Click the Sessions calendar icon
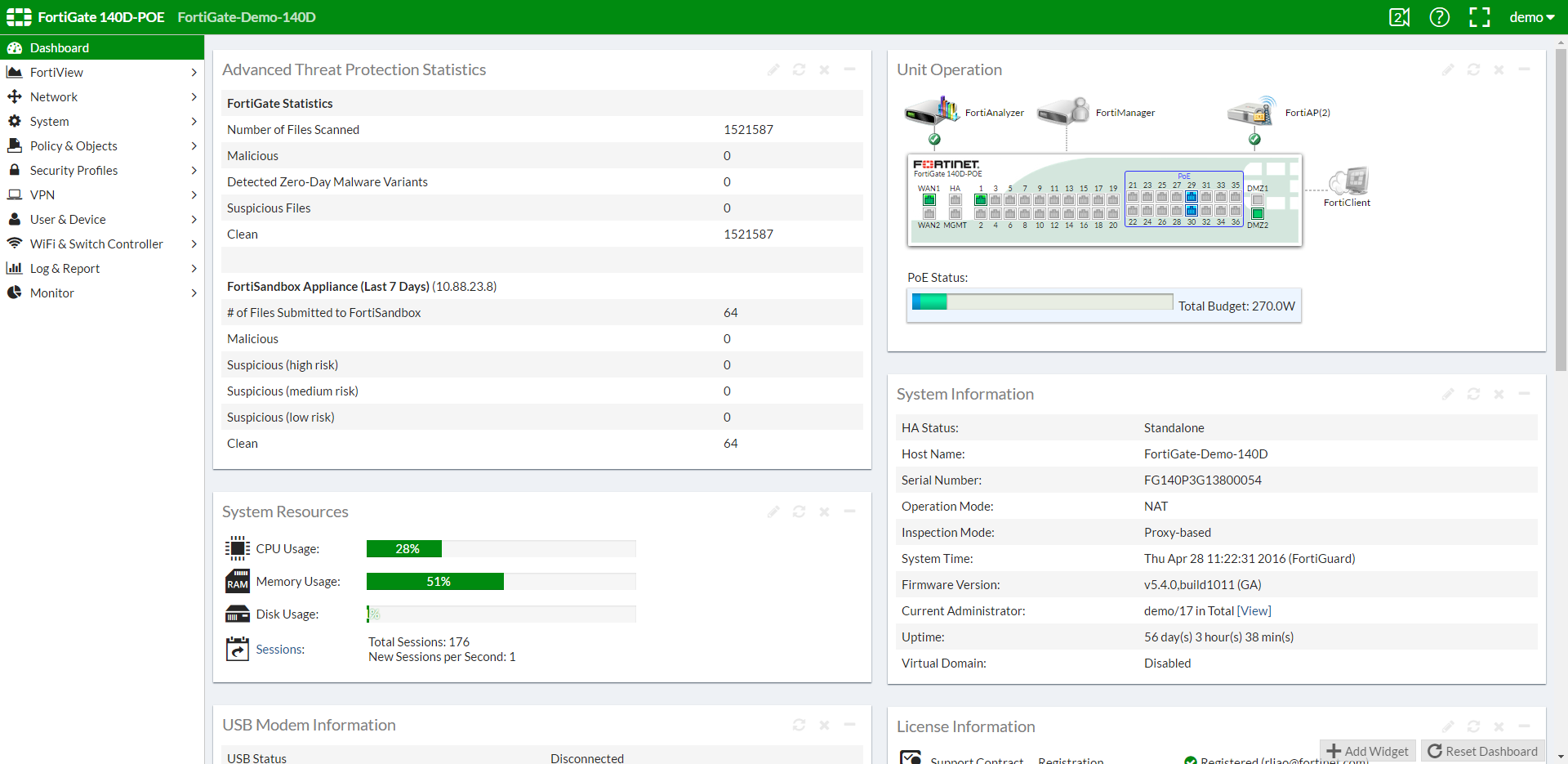This screenshot has height=764, width=1568. click(x=237, y=649)
